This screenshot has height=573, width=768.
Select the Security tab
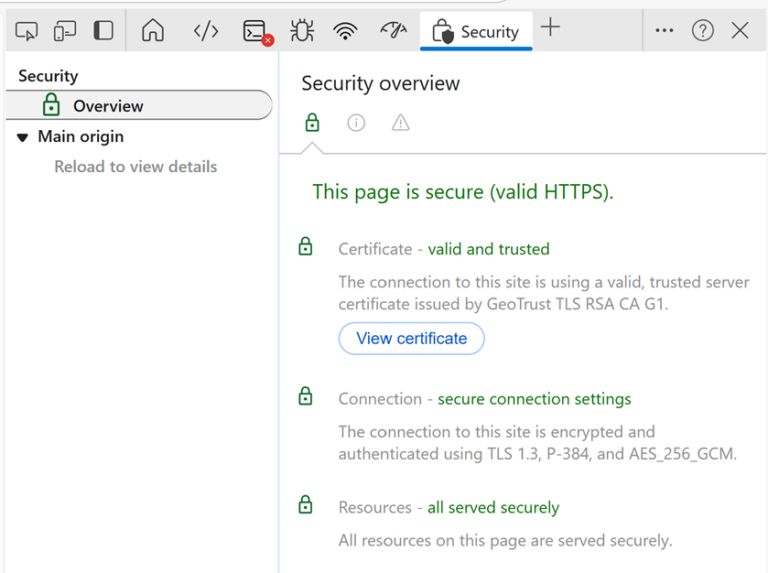tap(476, 32)
